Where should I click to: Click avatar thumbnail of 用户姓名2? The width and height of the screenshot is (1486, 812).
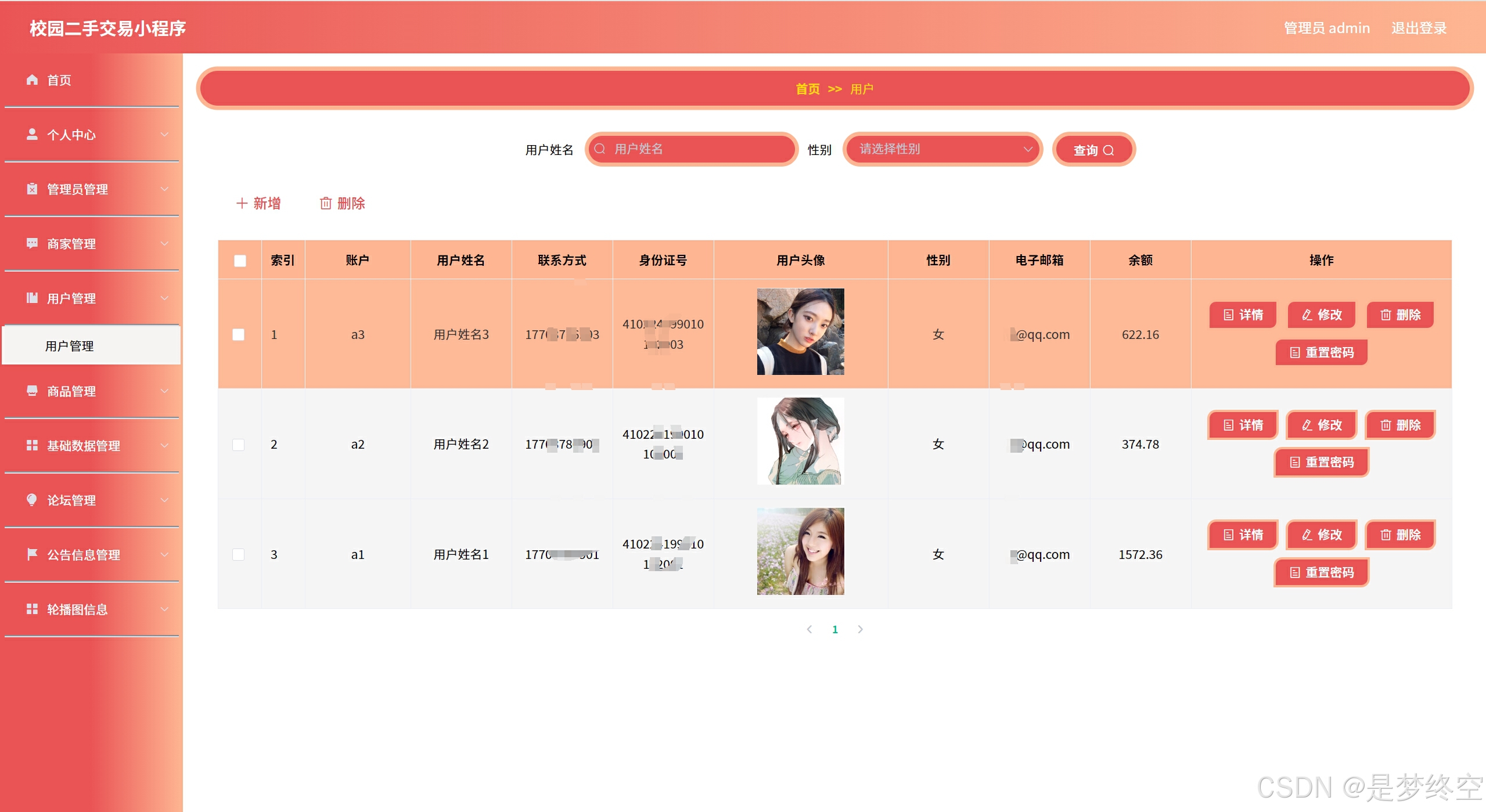click(x=800, y=441)
